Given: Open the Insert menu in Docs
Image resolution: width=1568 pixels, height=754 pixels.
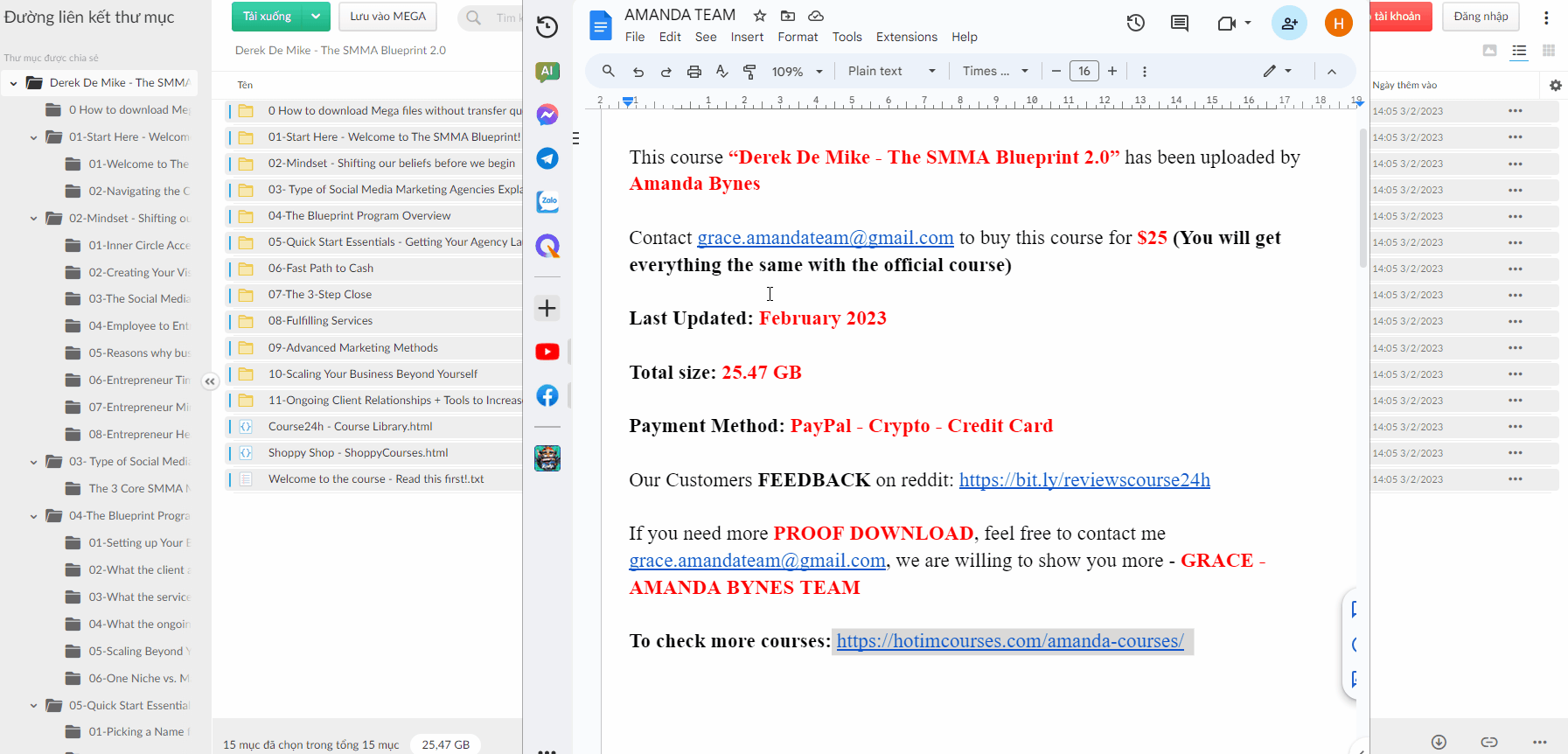Looking at the screenshot, I should pyautogui.click(x=747, y=37).
